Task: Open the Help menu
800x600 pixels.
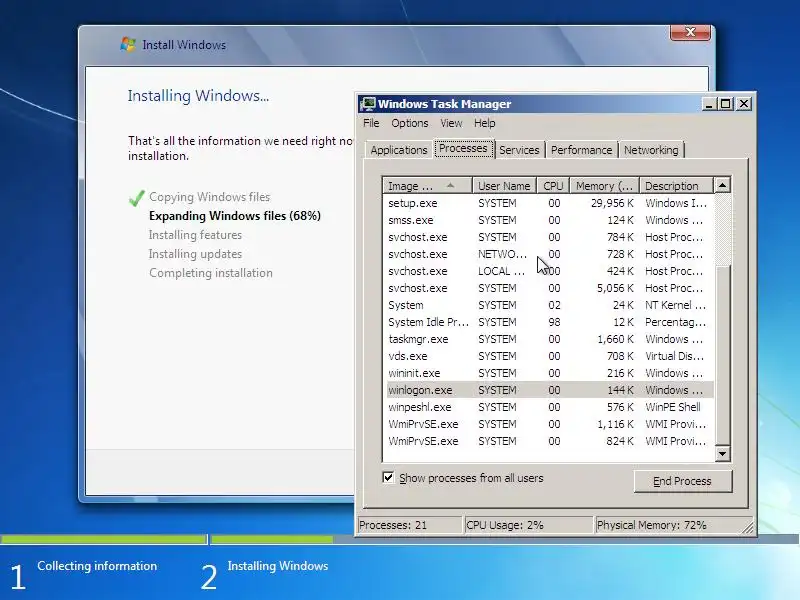Action: 484,123
